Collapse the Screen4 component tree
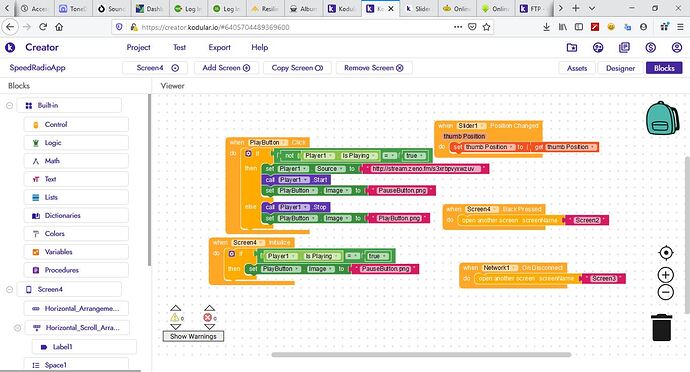Screen dimensions: 690x372 [x=9, y=289]
